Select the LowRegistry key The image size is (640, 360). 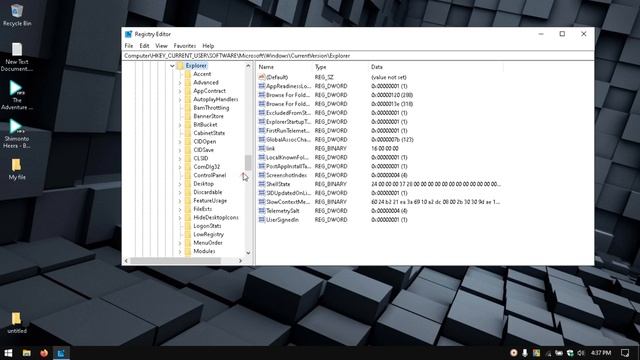click(x=208, y=234)
